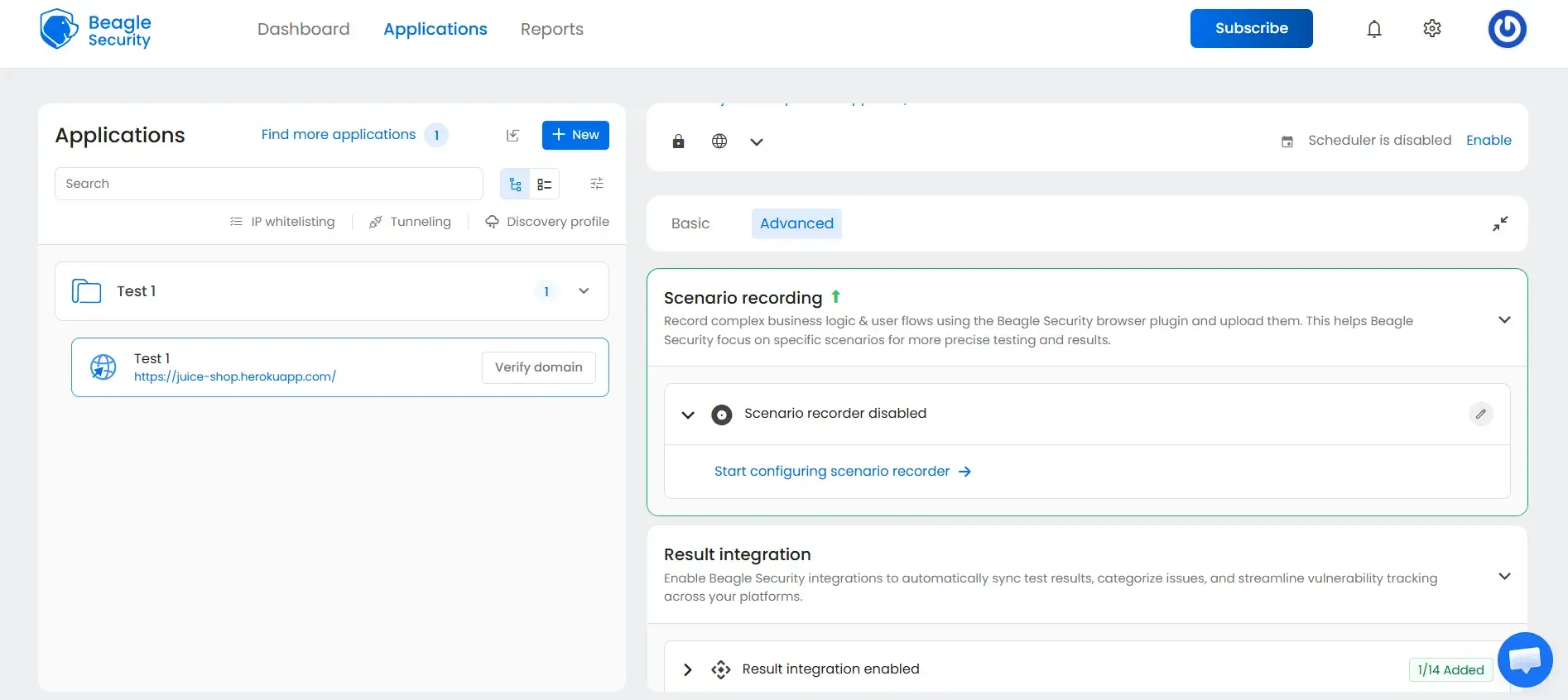Select the Advanced tab
This screenshot has height=700, width=1568.
click(x=796, y=223)
